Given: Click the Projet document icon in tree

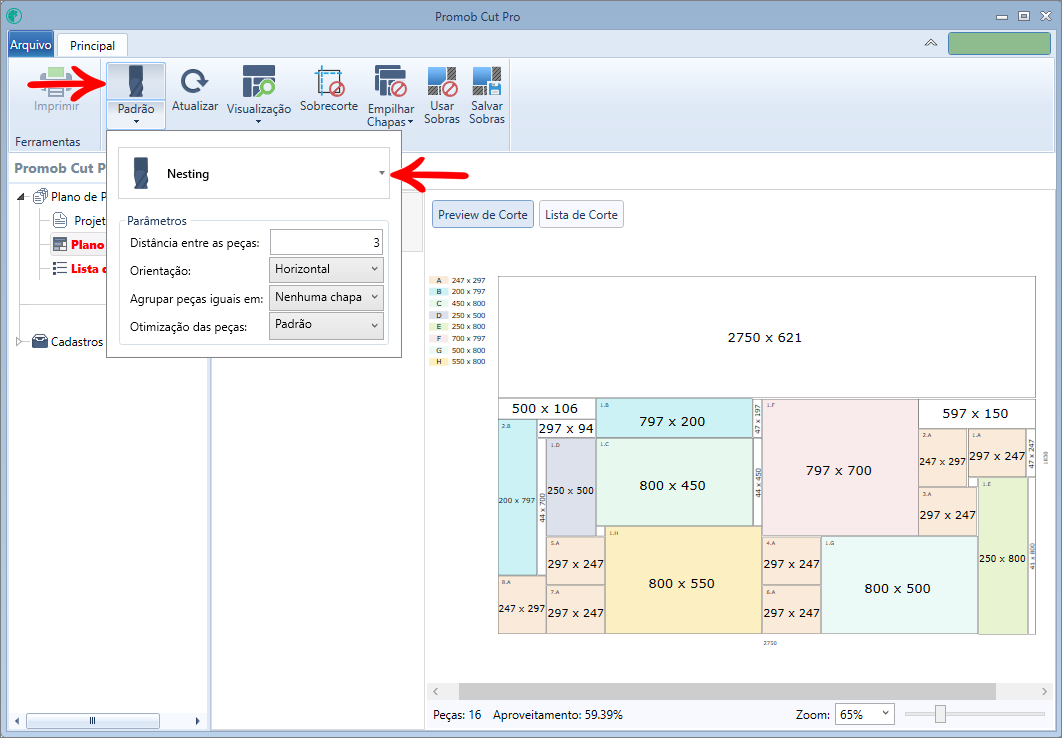Looking at the screenshot, I should tap(60, 220).
